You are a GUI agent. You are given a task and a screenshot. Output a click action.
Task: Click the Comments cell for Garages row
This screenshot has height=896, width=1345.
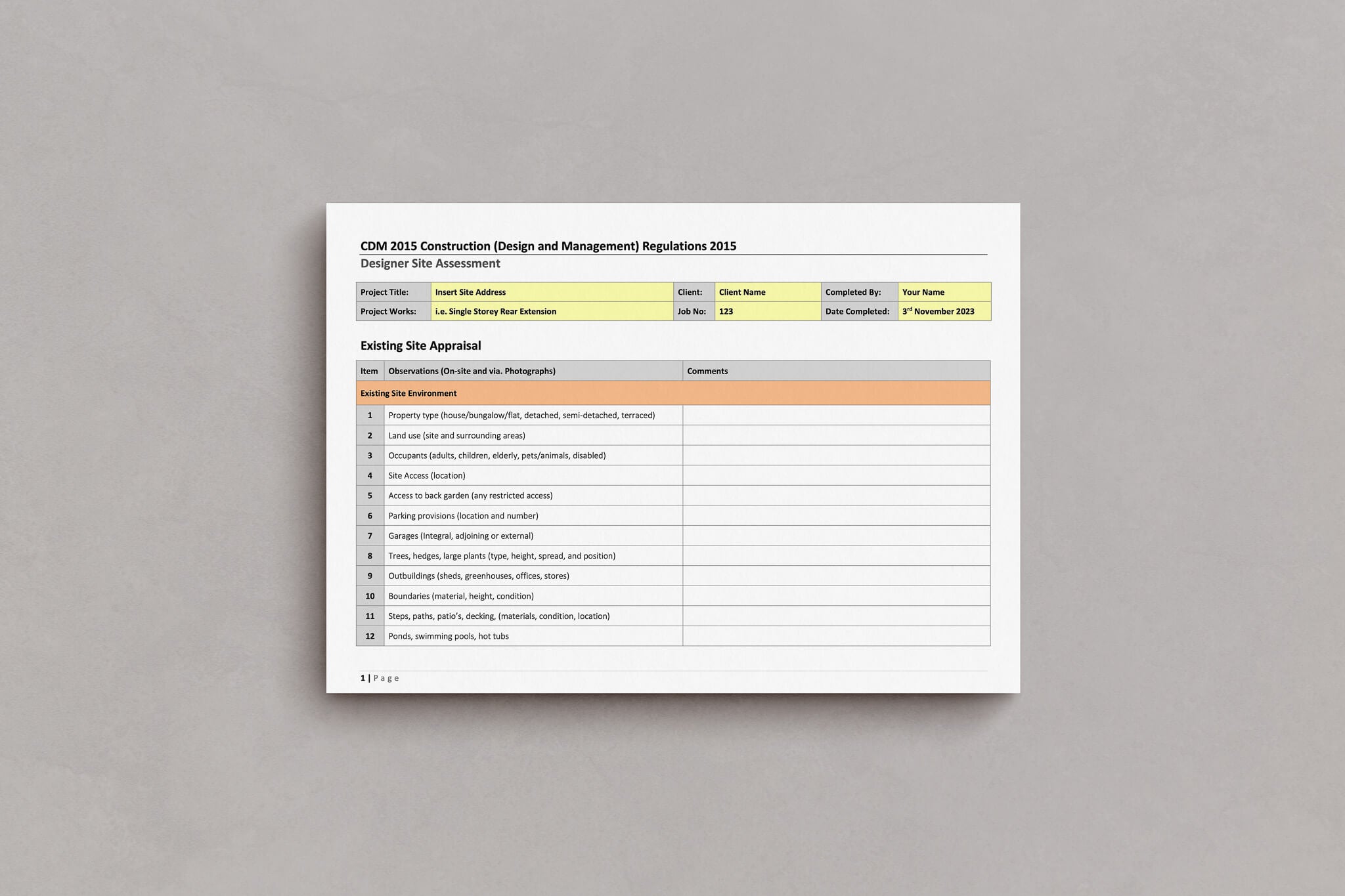(x=836, y=536)
